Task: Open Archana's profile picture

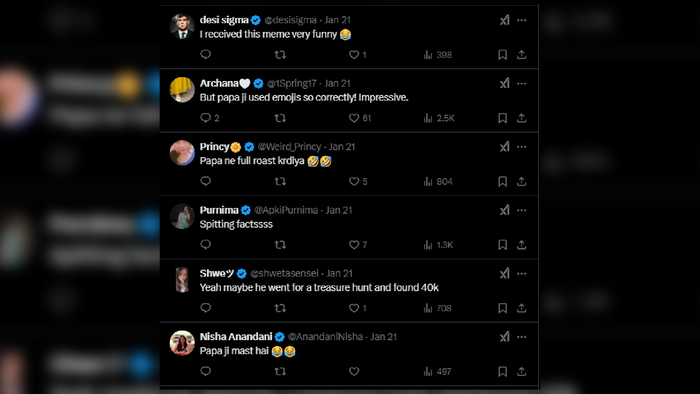Action: click(182, 90)
